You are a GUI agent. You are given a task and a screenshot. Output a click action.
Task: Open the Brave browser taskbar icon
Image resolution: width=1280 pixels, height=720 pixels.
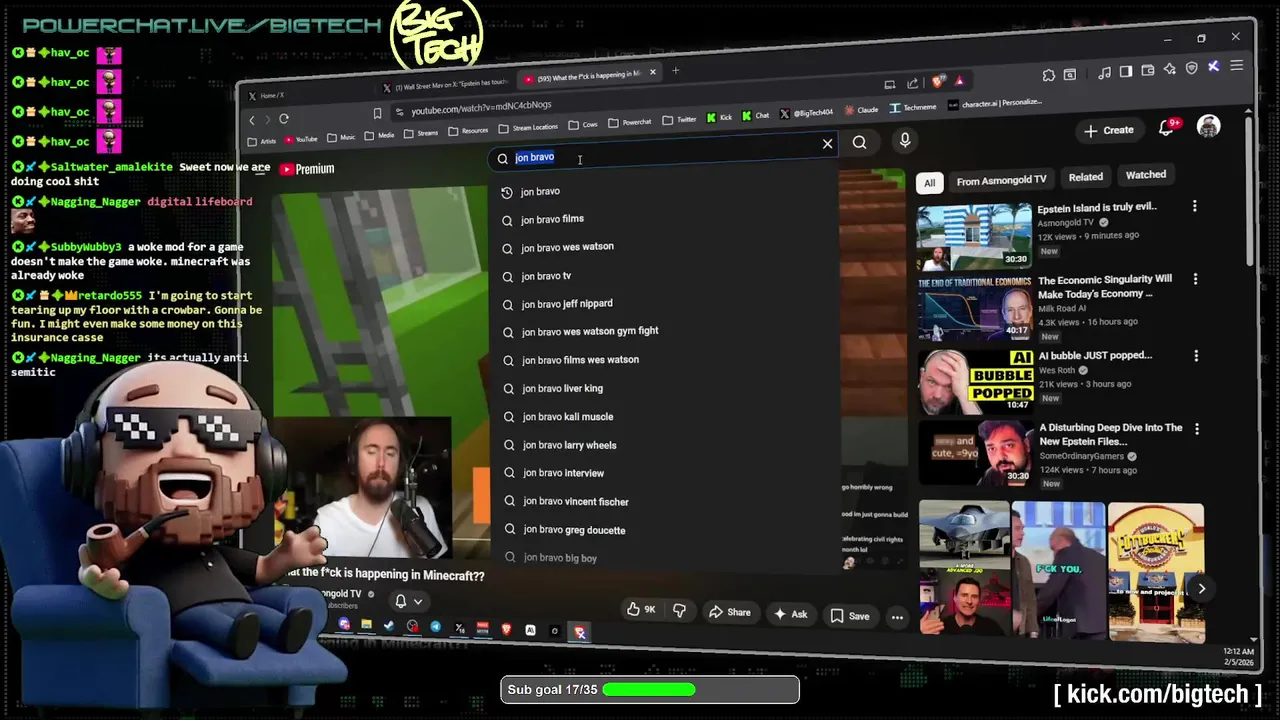tap(506, 629)
